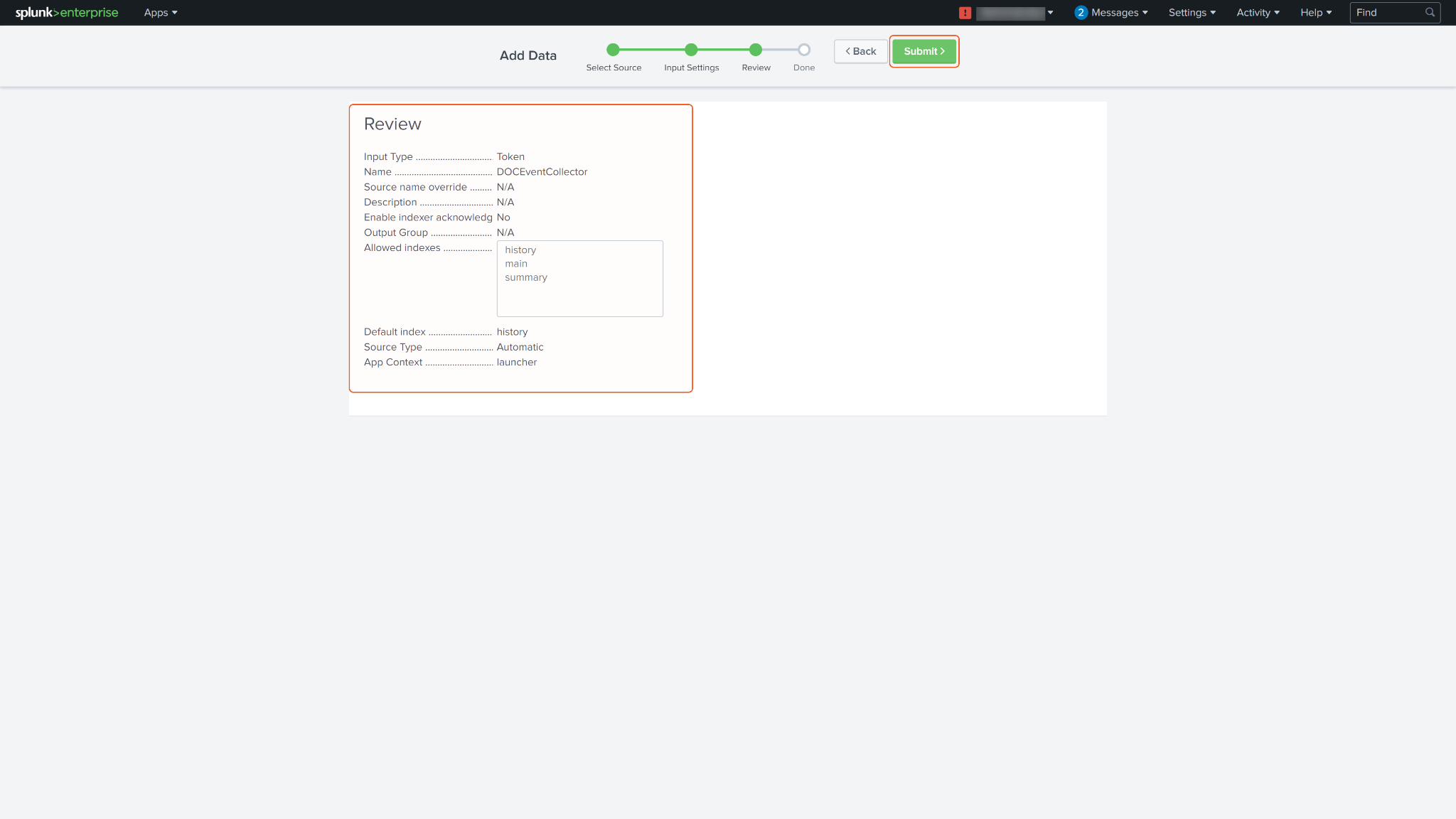Click into the Find input field
This screenshot has height=819, width=1456.
coord(1386,13)
